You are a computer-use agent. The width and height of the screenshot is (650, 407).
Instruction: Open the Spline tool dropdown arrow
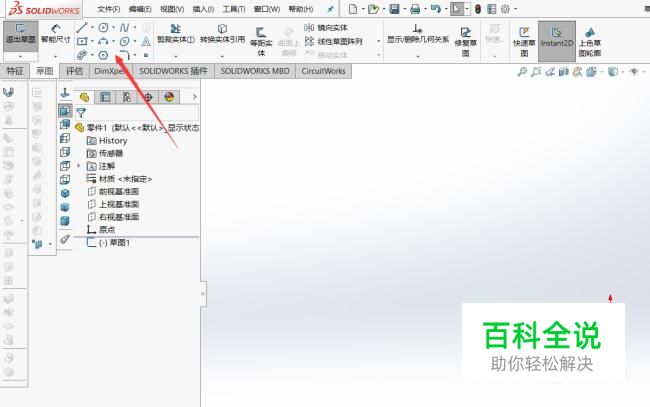pos(135,28)
